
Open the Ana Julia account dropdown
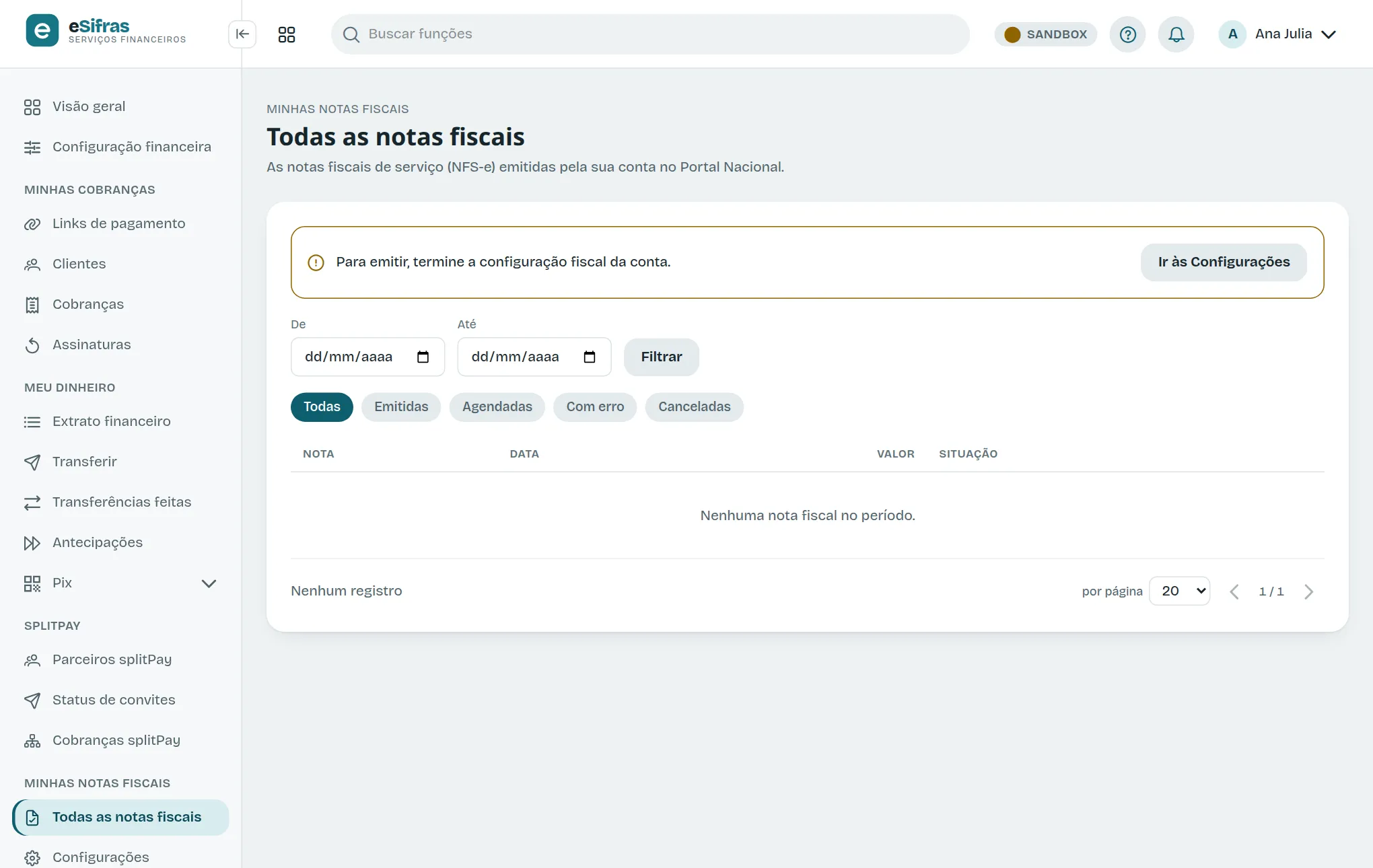1278,34
